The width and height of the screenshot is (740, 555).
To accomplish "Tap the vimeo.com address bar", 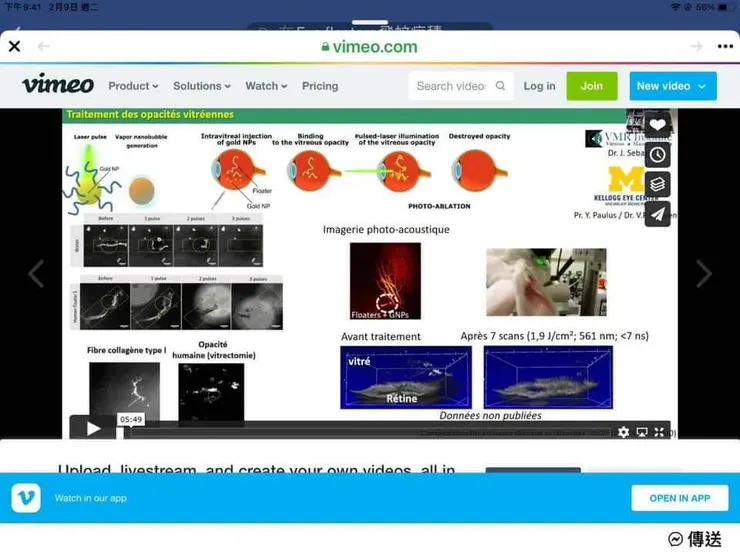I will 370,47.
